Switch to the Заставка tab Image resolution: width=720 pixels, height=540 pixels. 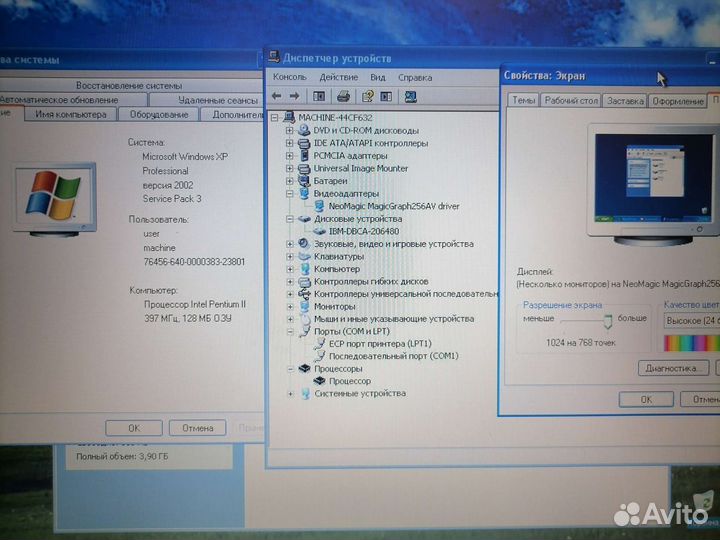pos(625,101)
